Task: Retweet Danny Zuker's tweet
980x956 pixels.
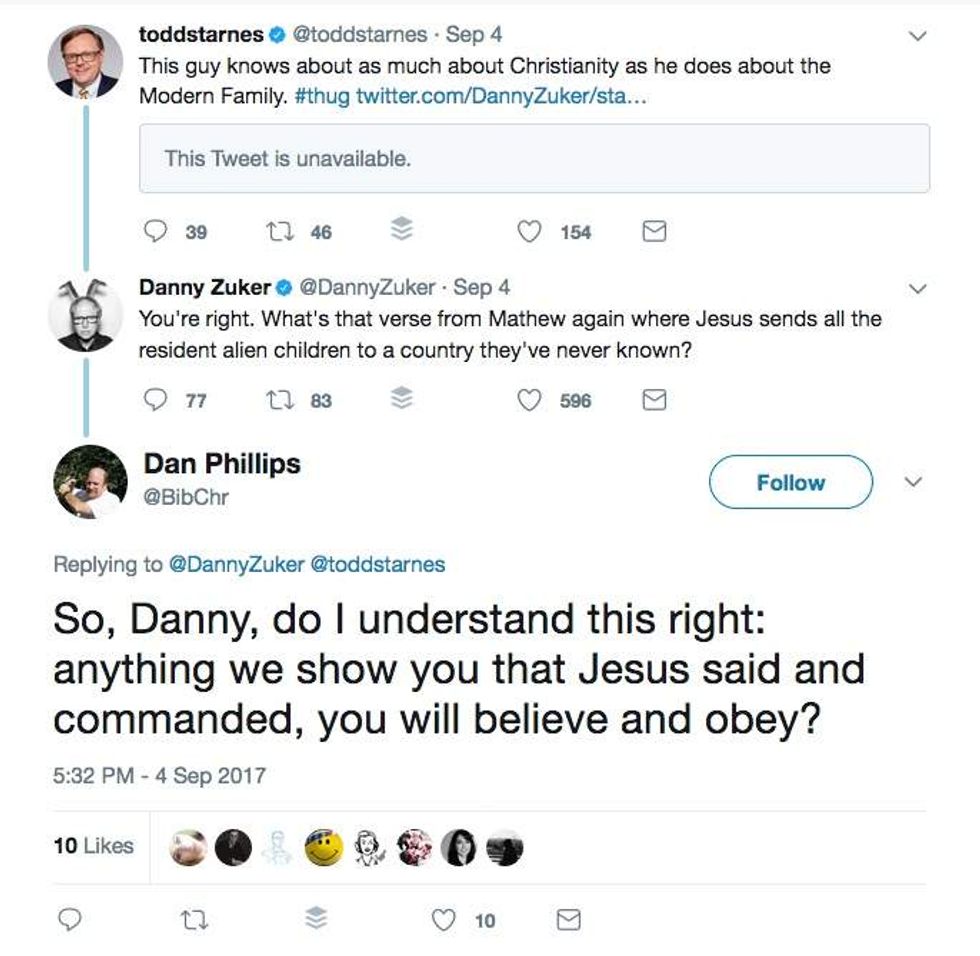Action: pos(277,401)
